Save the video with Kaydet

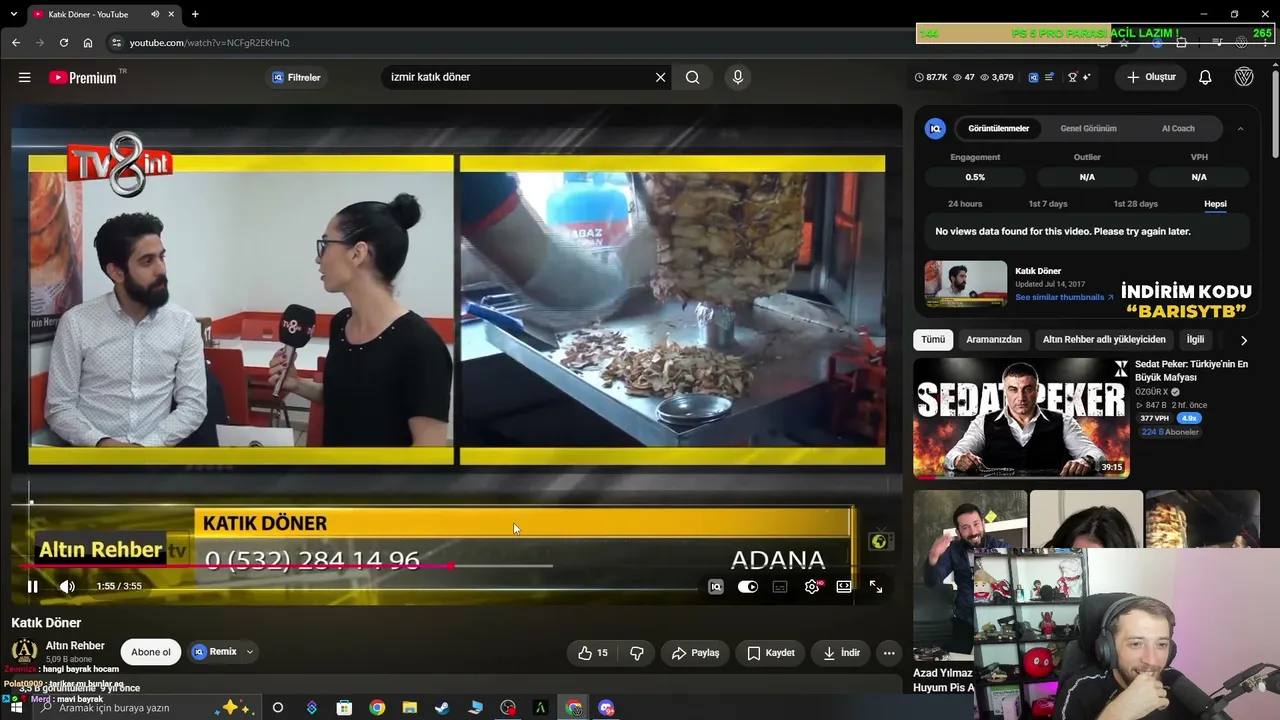771,653
